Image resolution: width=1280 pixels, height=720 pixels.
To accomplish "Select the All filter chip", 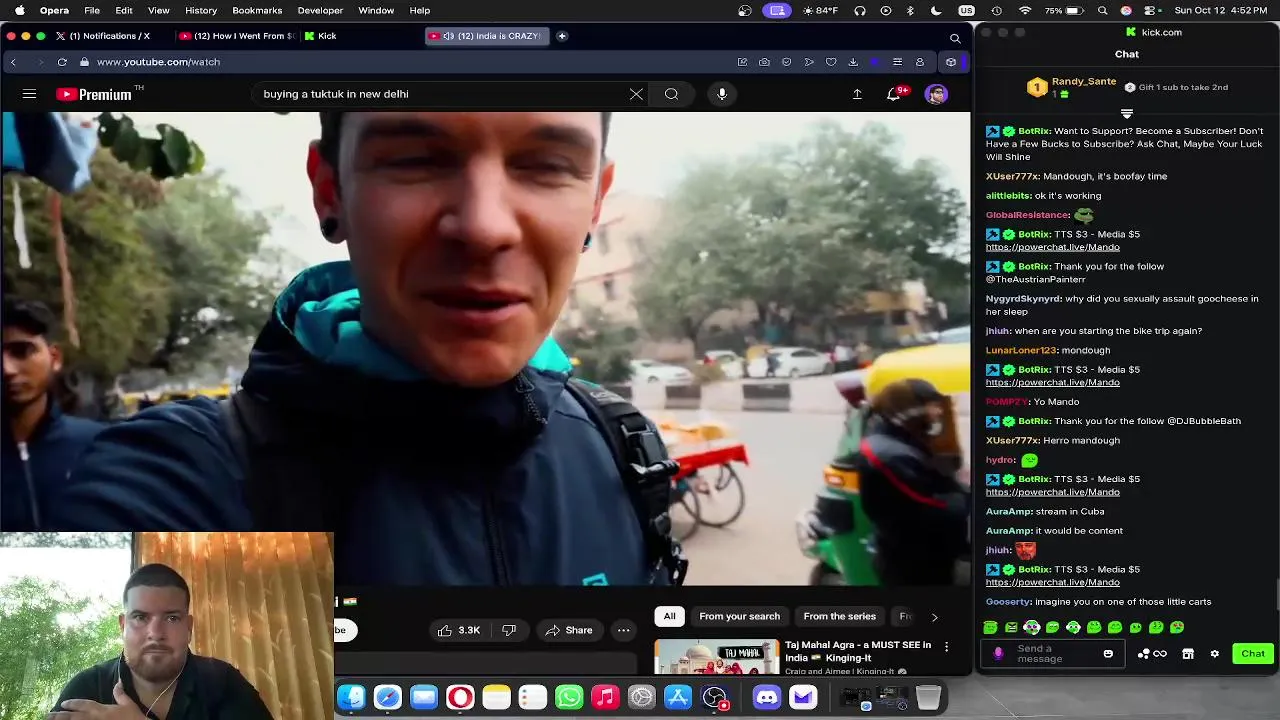I will pyautogui.click(x=669, y=616).
